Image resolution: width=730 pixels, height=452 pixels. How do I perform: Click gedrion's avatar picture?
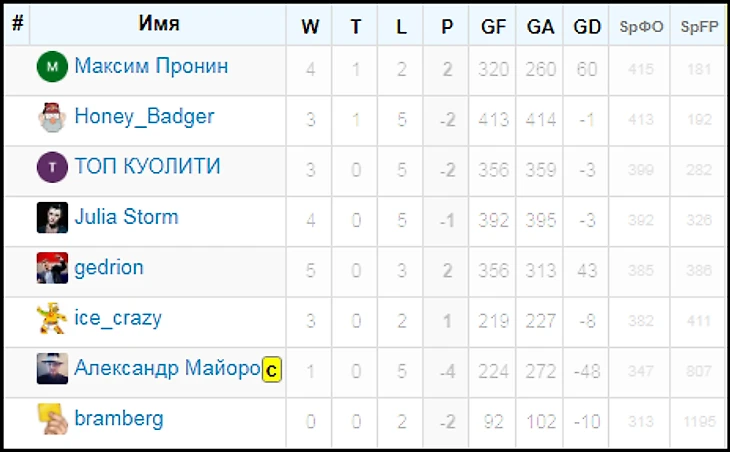(52, 268)
